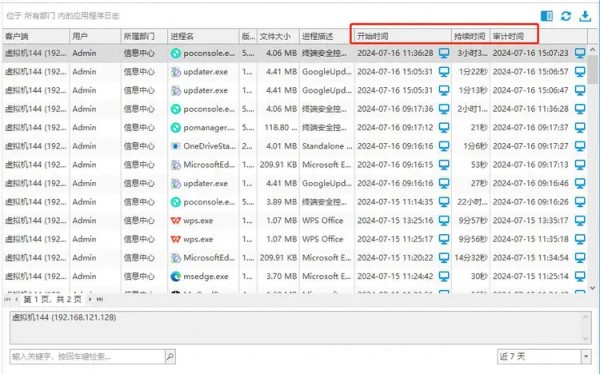This screenshot has height=374, width=600.
Task: Go to the previous page
Action: [x=16, y=299]
